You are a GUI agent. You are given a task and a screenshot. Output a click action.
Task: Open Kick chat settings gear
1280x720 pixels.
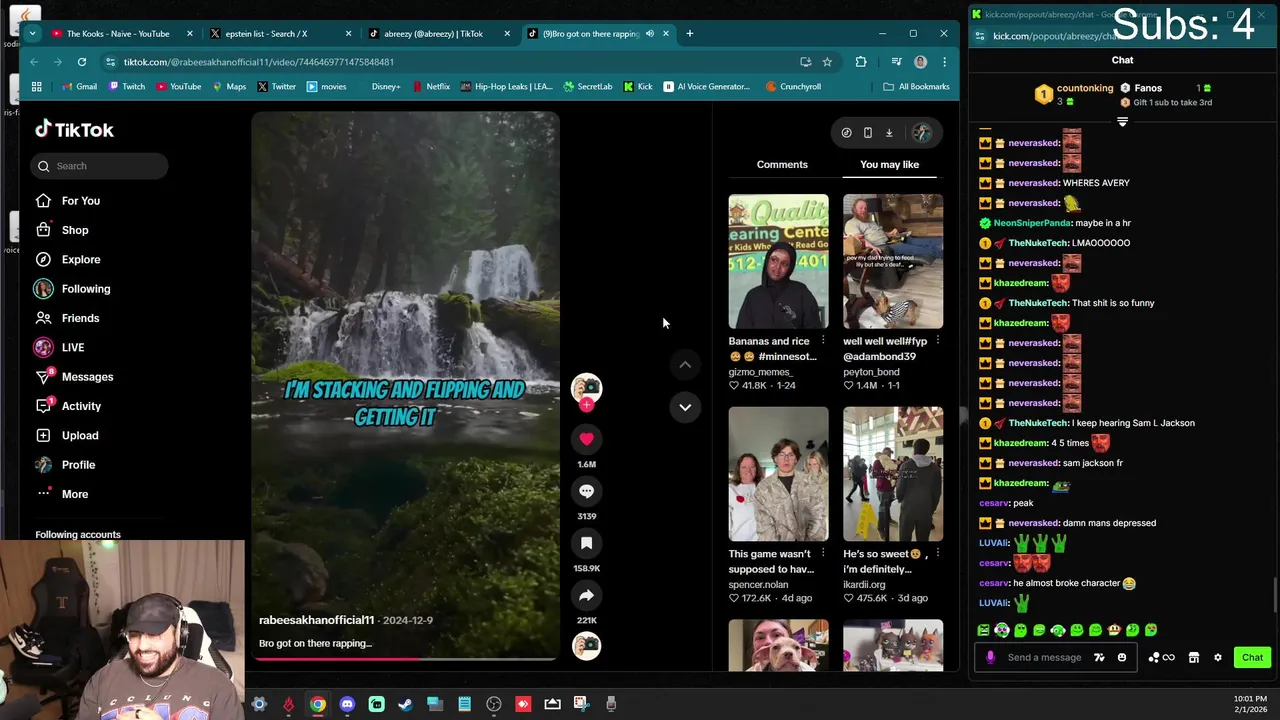(1217, 657)
